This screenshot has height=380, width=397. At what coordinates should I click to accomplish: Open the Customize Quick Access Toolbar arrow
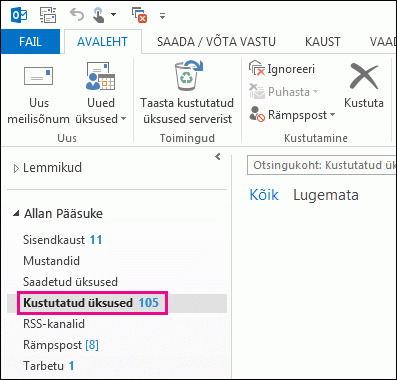pos(162,15)
